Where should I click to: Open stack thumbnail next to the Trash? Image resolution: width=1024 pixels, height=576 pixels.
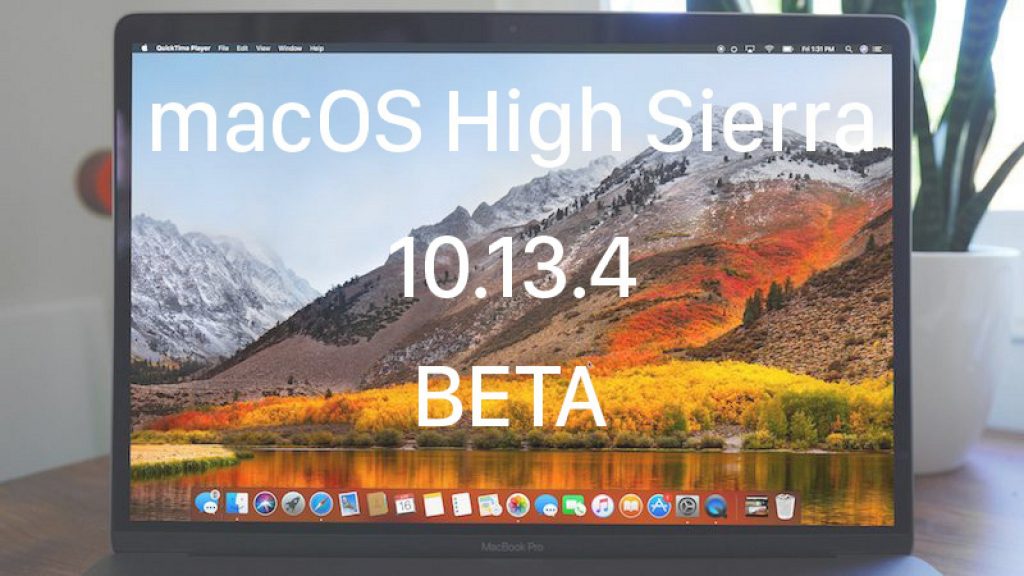[756, 507]
